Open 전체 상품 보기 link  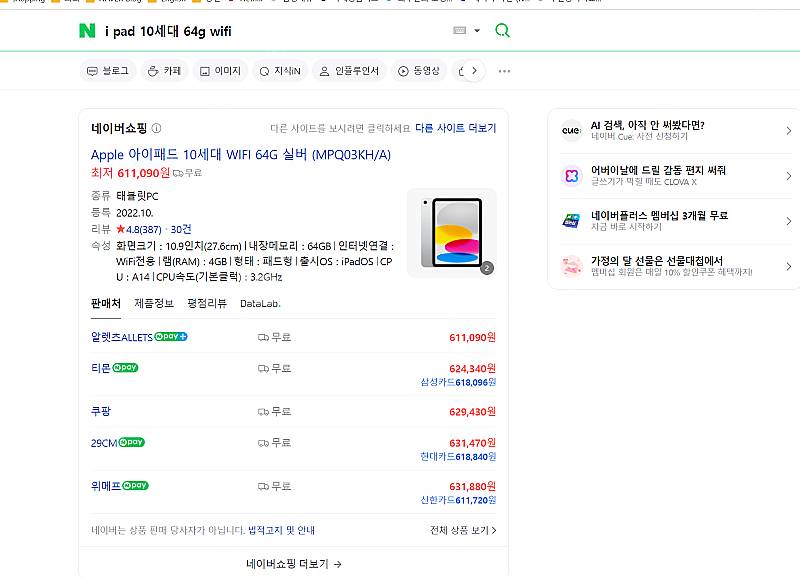coord(463,531)
